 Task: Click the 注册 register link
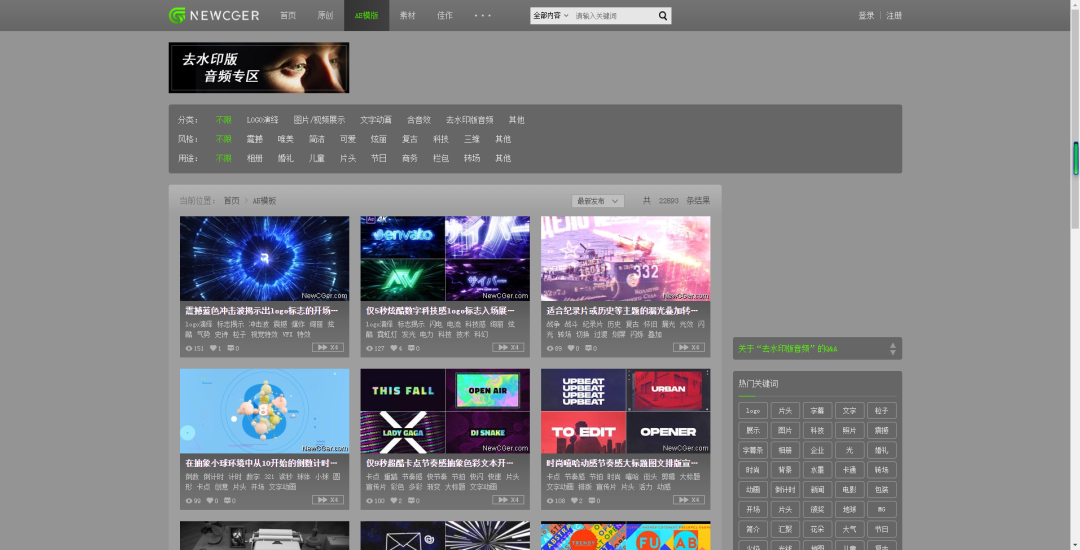(894, 15)
